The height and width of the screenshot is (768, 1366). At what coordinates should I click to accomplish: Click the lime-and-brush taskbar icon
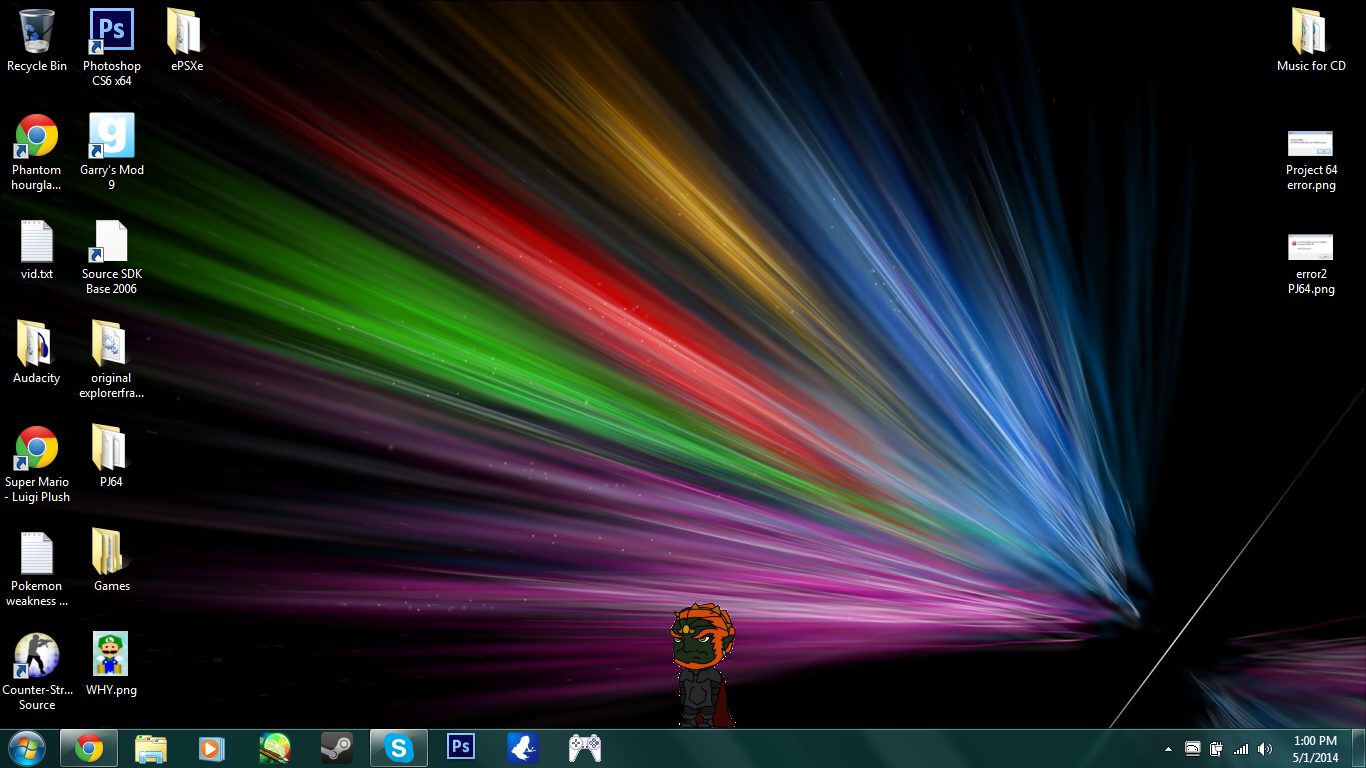click(274, 748)
